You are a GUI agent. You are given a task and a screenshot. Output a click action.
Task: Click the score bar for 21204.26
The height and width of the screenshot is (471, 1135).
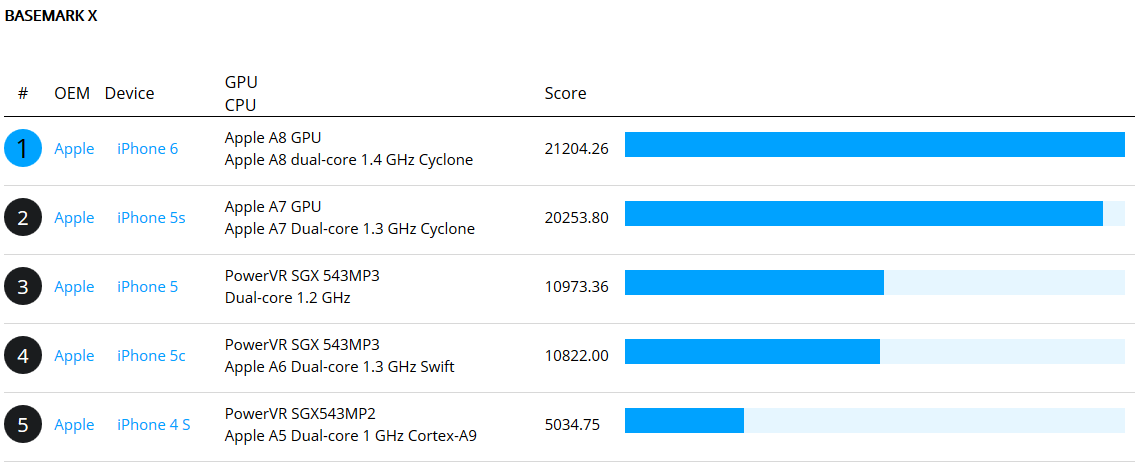tap(875, 145)
